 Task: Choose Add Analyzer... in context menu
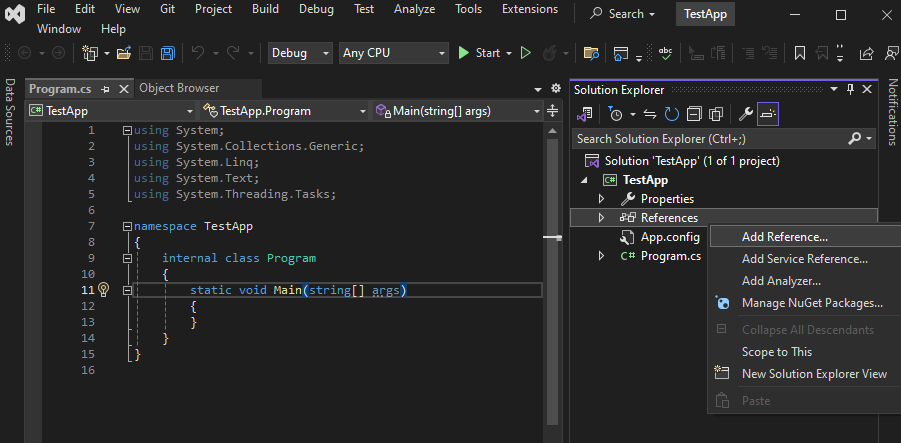coord(806,281)
